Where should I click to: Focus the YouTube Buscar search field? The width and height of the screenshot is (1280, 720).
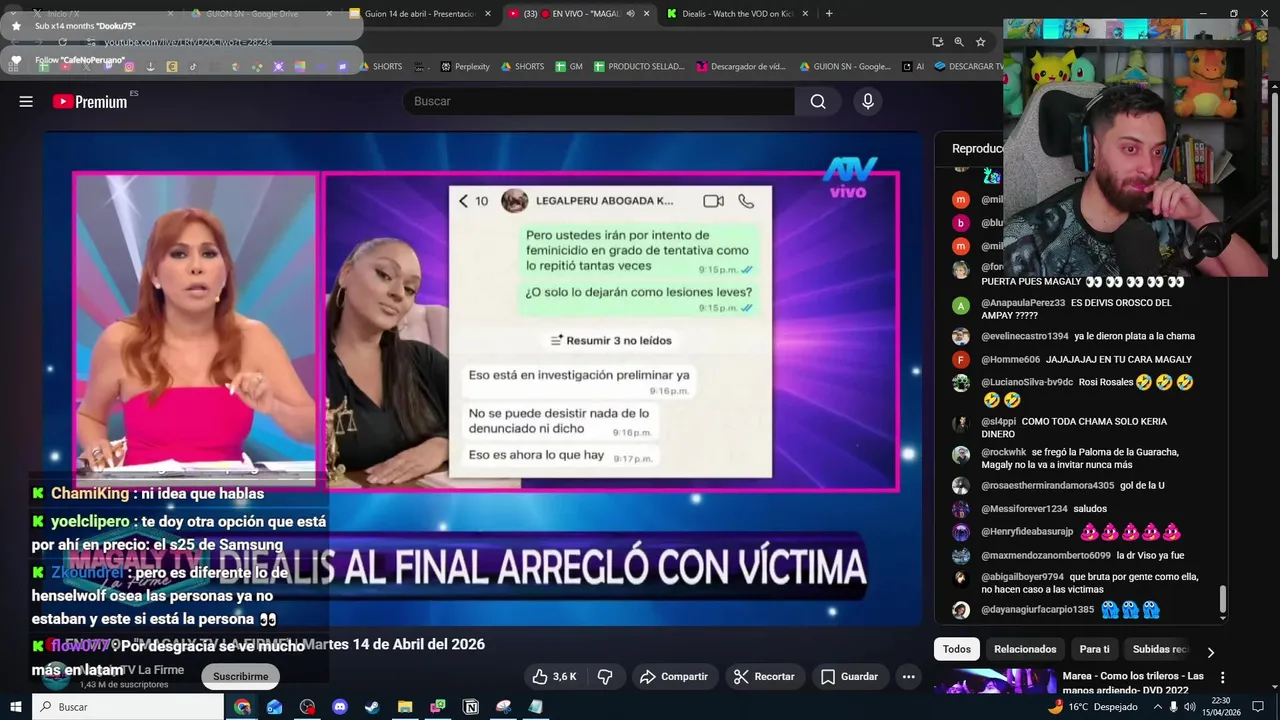coord(600,101)
